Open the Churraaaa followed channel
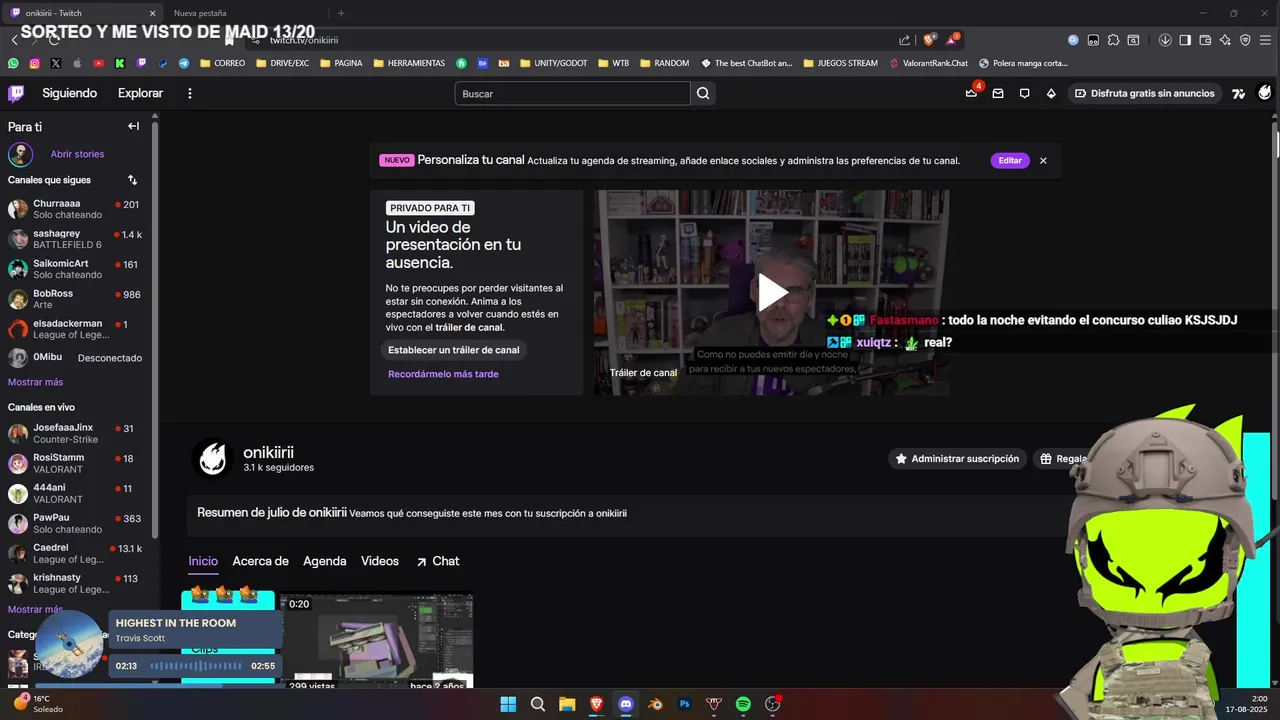Image resolution: width=1280 pixels, height=720 pixels. (x=76, y=208)
